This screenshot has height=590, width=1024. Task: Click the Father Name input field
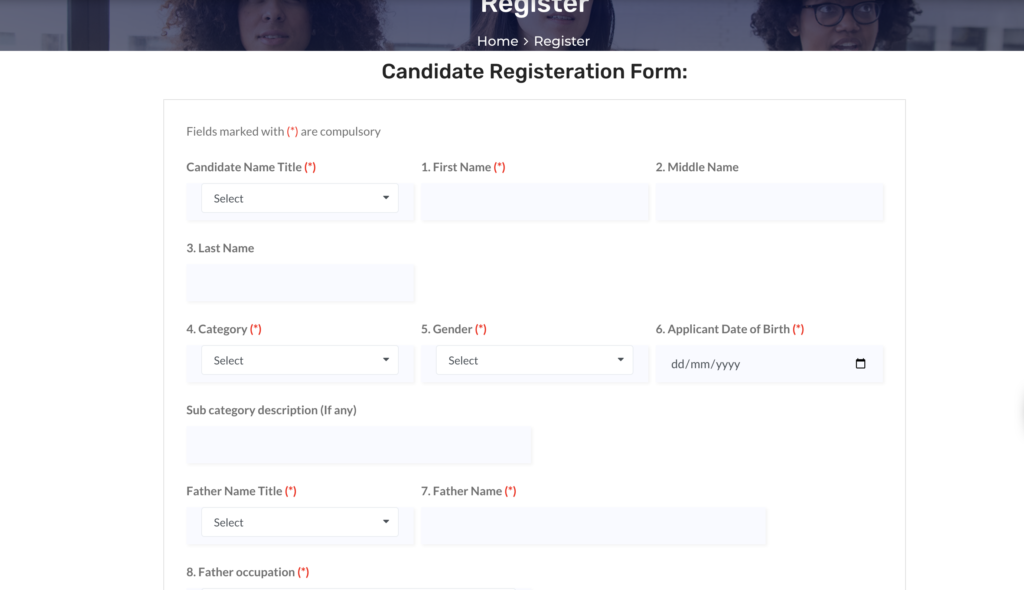594,525
